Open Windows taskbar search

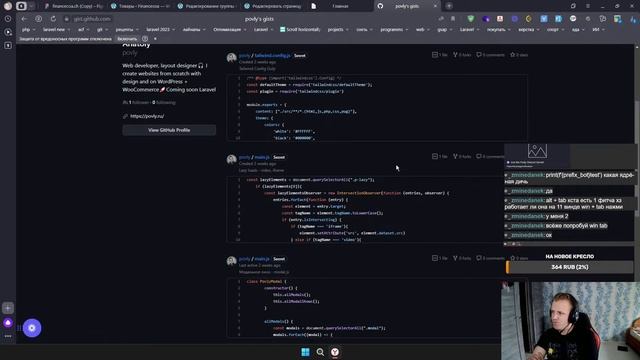[x=320, y=352]
